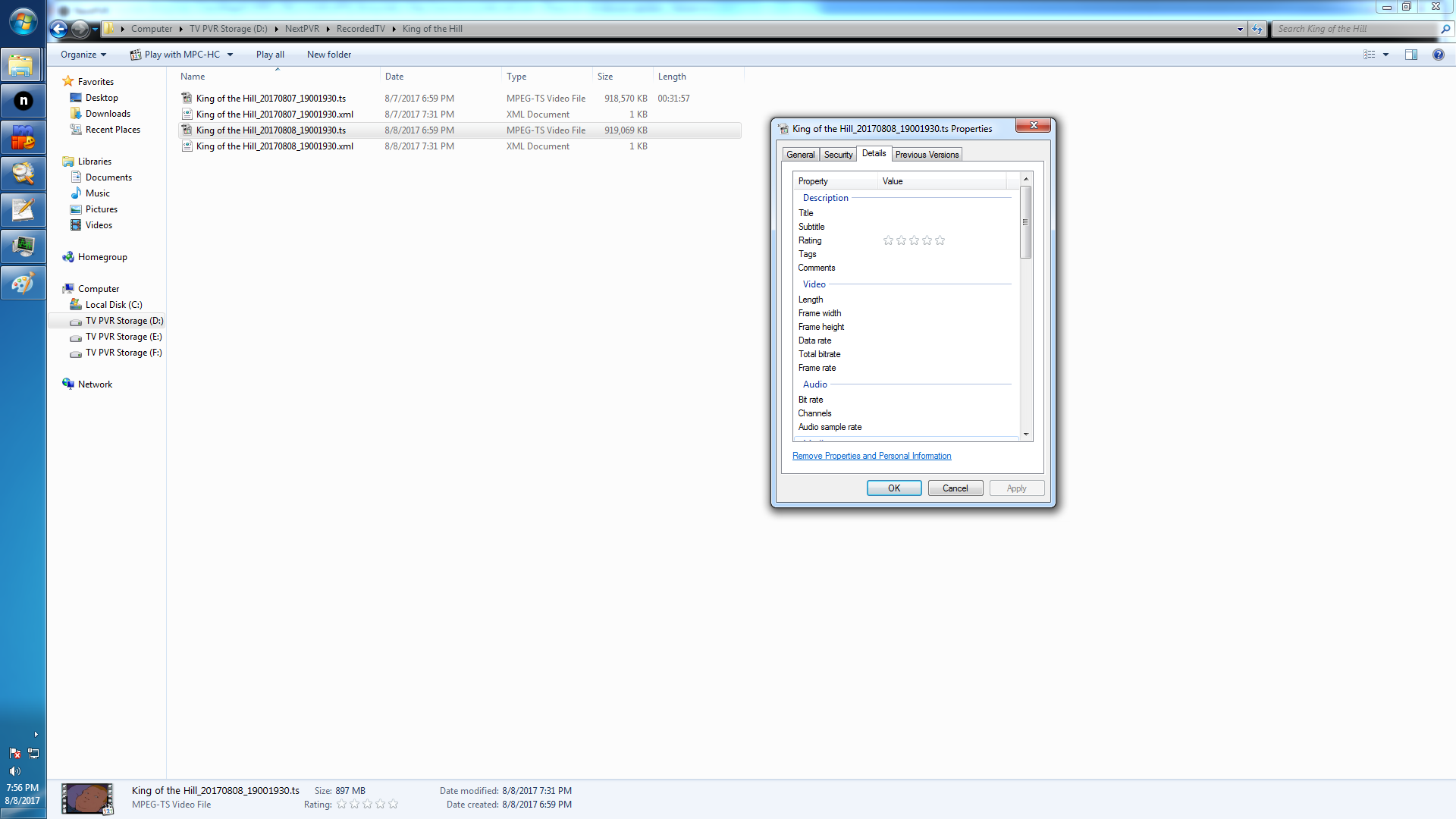Click NextPVR in the breadcrumb path
1456x819 pixels.
(302, 29)
